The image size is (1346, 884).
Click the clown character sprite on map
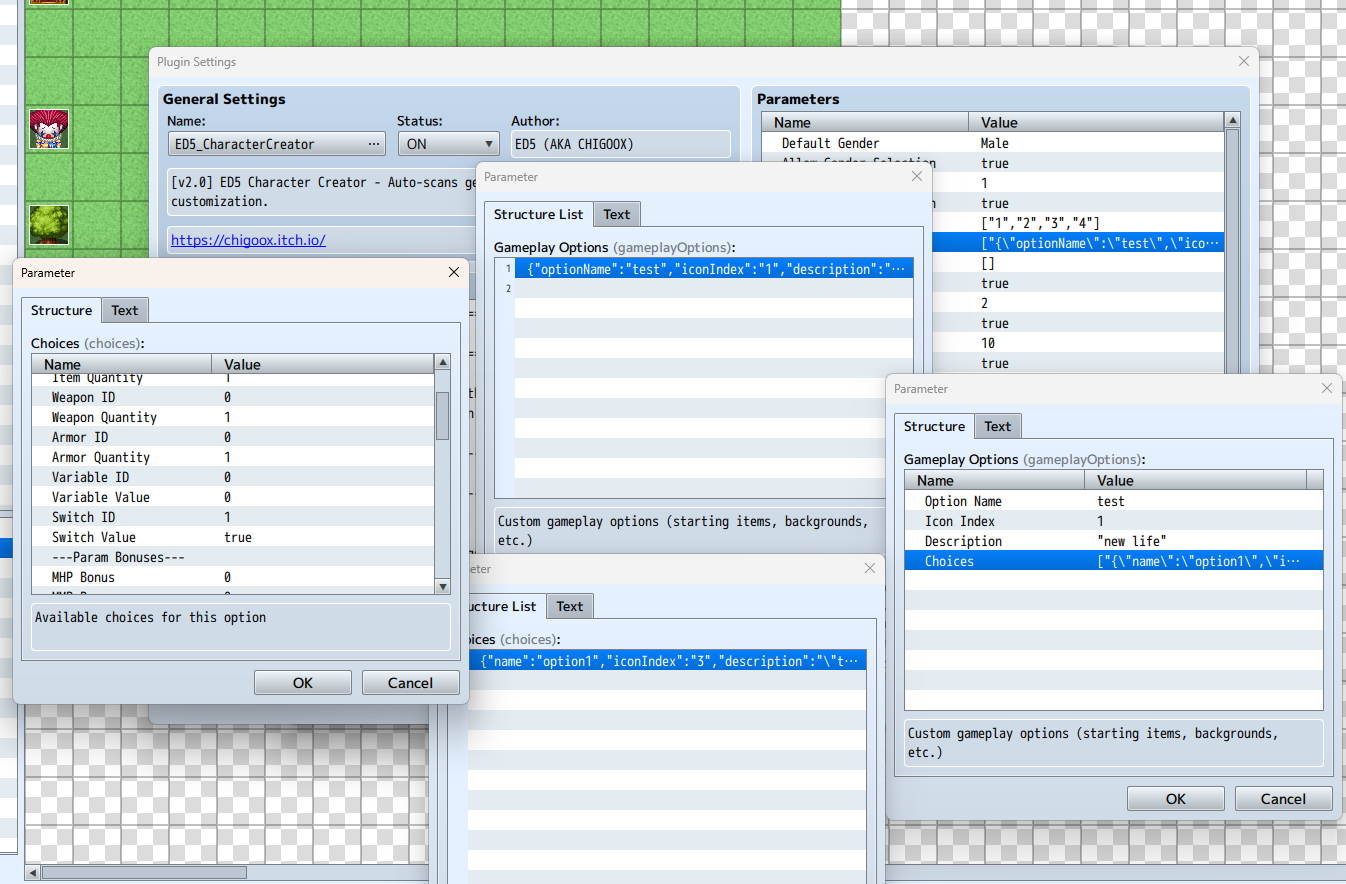(x=48, y=129)
